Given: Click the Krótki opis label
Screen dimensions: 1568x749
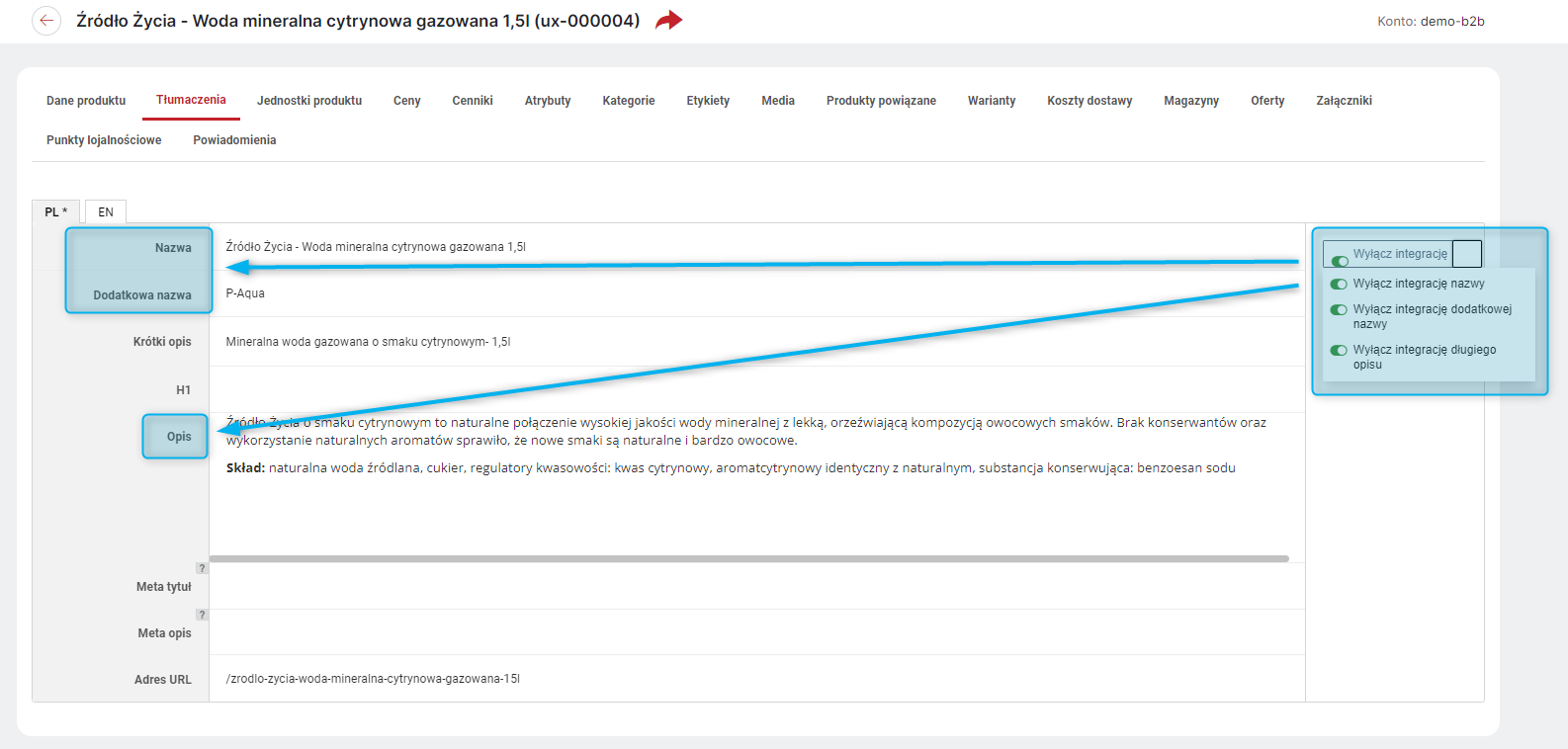Looking at the screenshot, I should 162,342.
